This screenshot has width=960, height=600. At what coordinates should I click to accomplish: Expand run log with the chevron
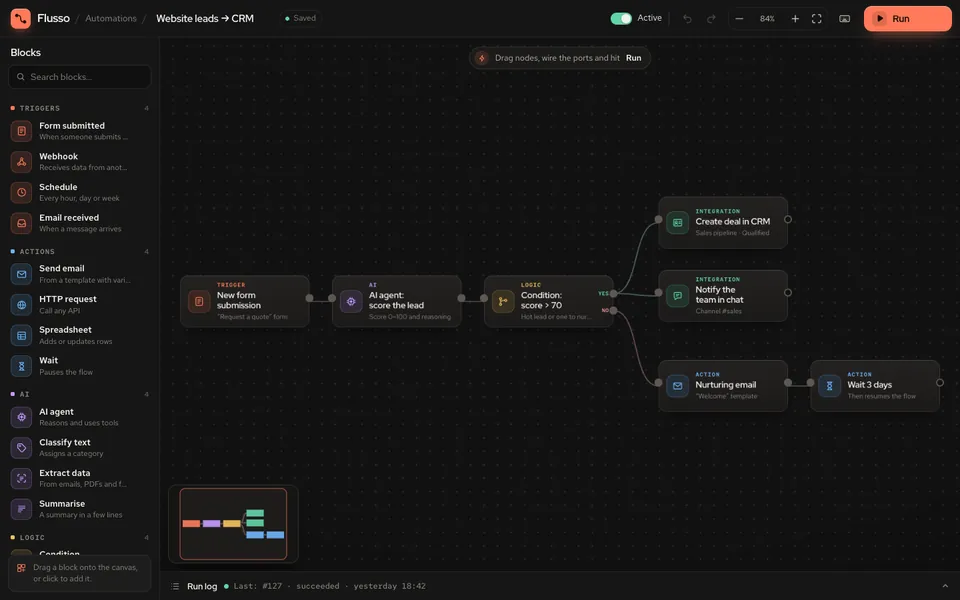pyautogui.click(x=945, y=586)
